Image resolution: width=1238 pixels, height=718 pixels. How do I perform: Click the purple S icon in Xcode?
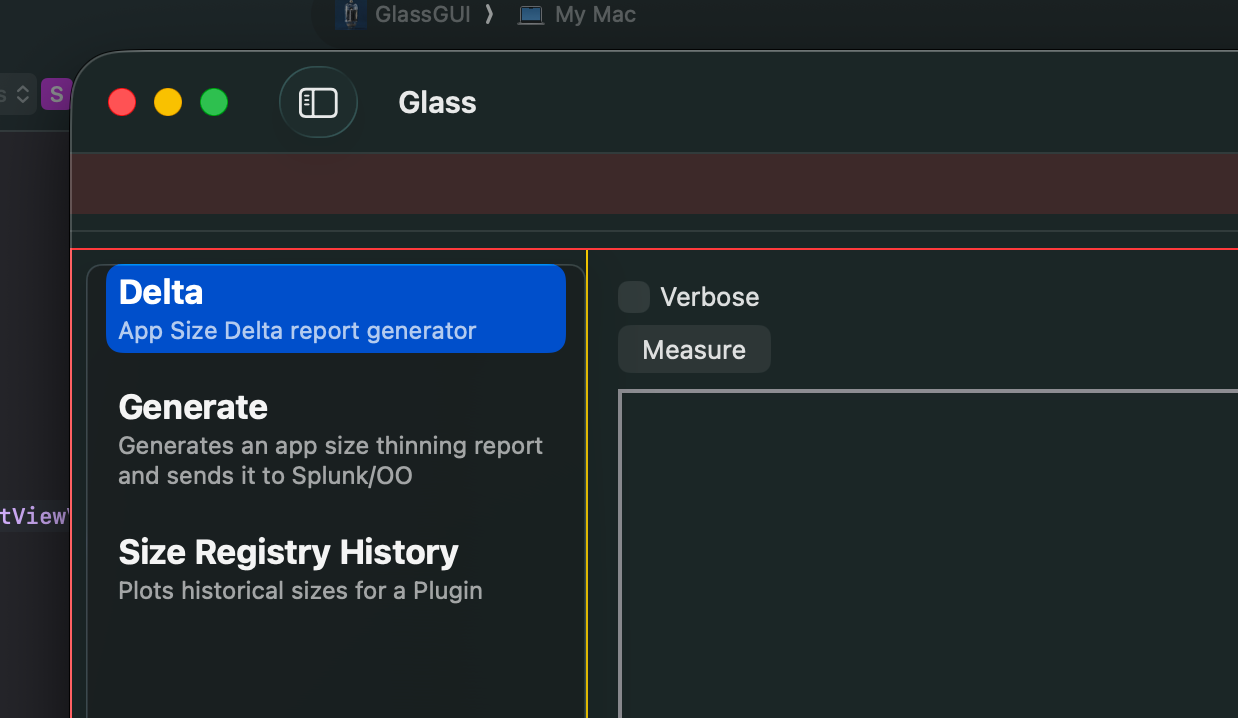click(x=56, y=95)
